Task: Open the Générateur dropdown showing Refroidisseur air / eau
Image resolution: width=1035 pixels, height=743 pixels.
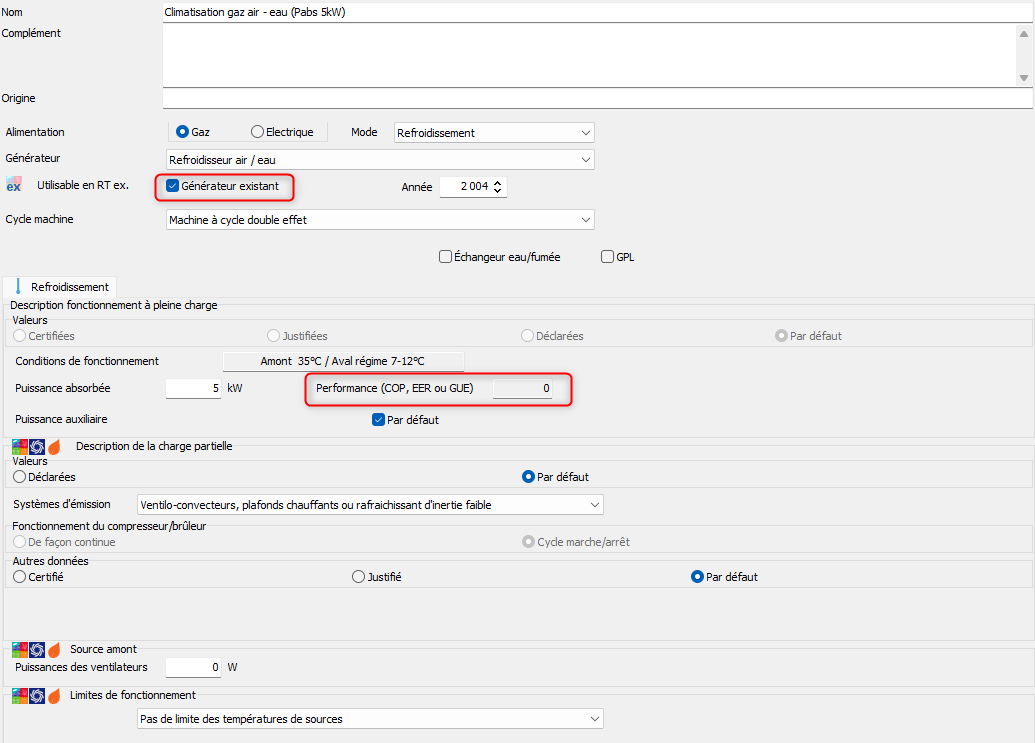Action: coord(380,160)
